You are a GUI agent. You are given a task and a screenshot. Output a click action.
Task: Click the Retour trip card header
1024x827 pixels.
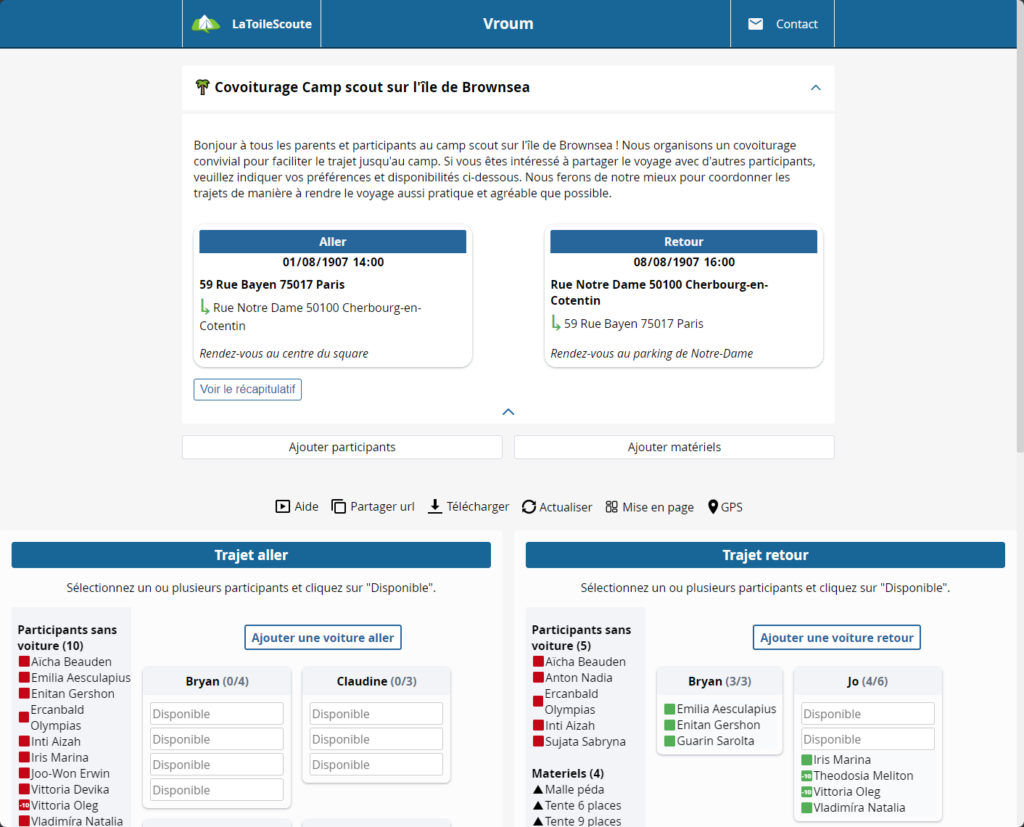click(x=684, y=242)
